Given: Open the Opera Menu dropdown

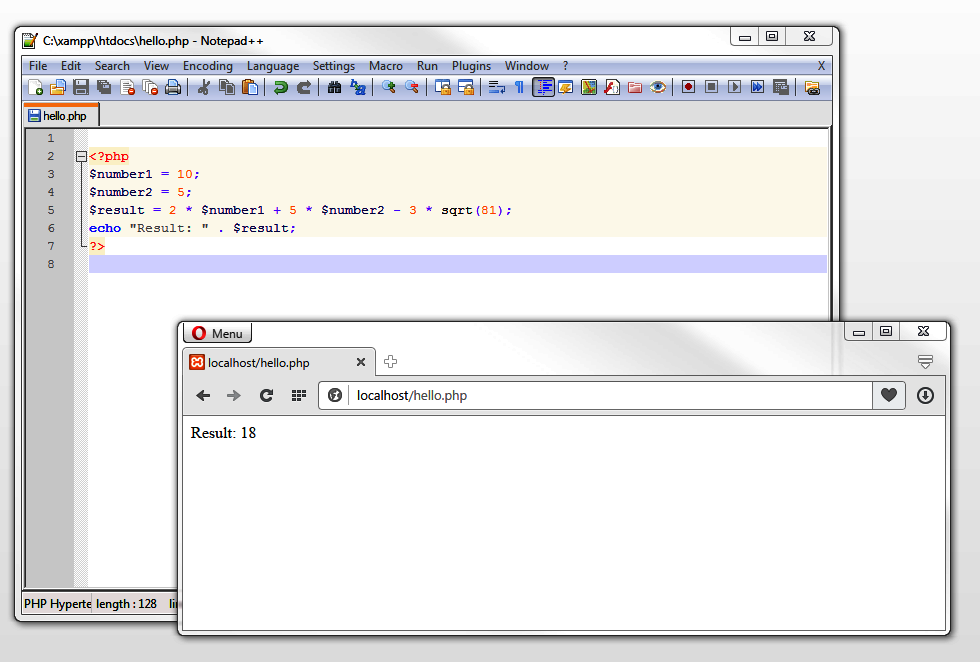Looking at the screenshot, I should (217, 332).
